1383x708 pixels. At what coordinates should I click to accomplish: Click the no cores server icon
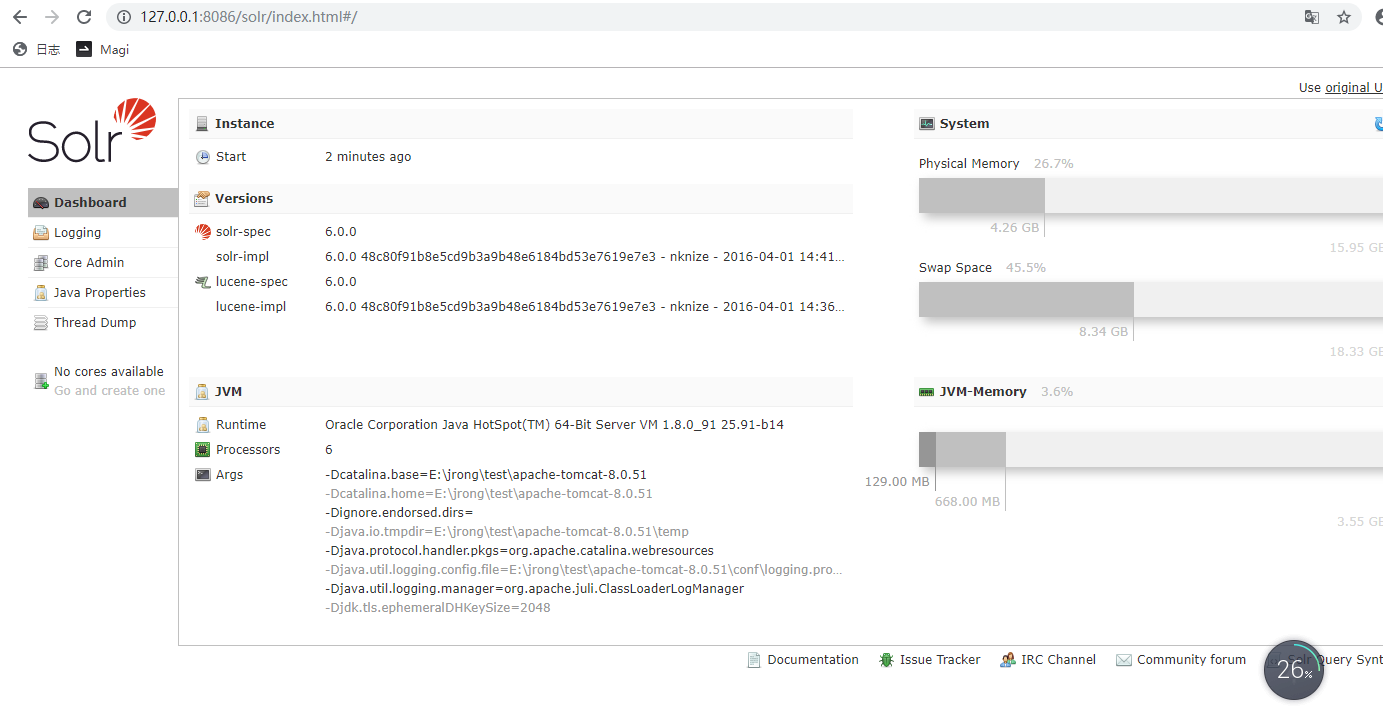[41, 381]
